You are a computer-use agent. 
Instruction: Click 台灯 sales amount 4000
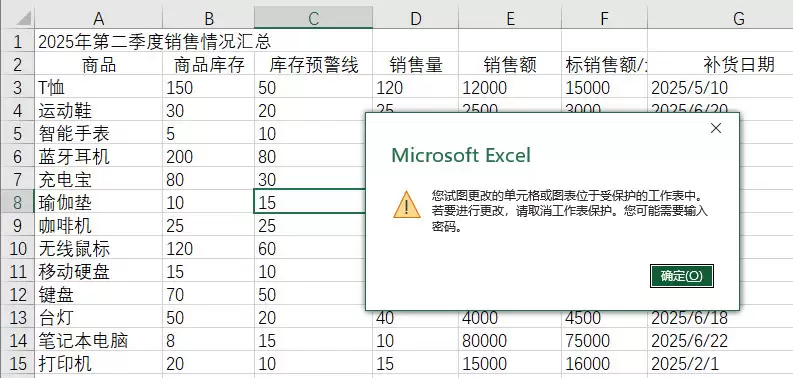coord(510,319)
